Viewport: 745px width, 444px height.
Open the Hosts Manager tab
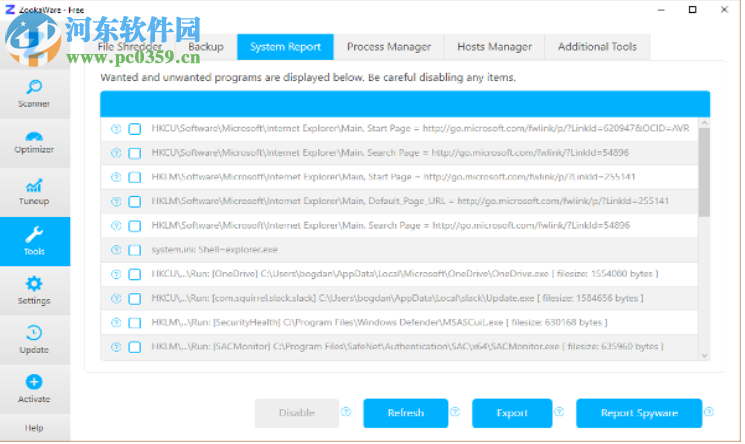(495, 47)
